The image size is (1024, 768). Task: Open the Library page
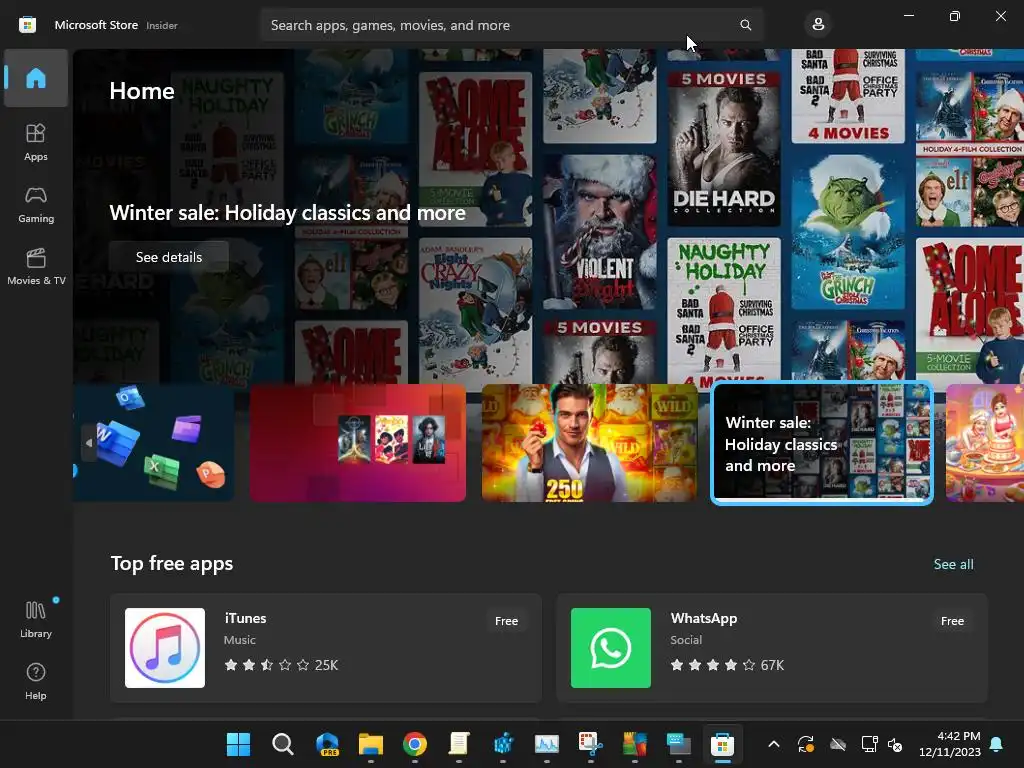[x=36, y=619]
